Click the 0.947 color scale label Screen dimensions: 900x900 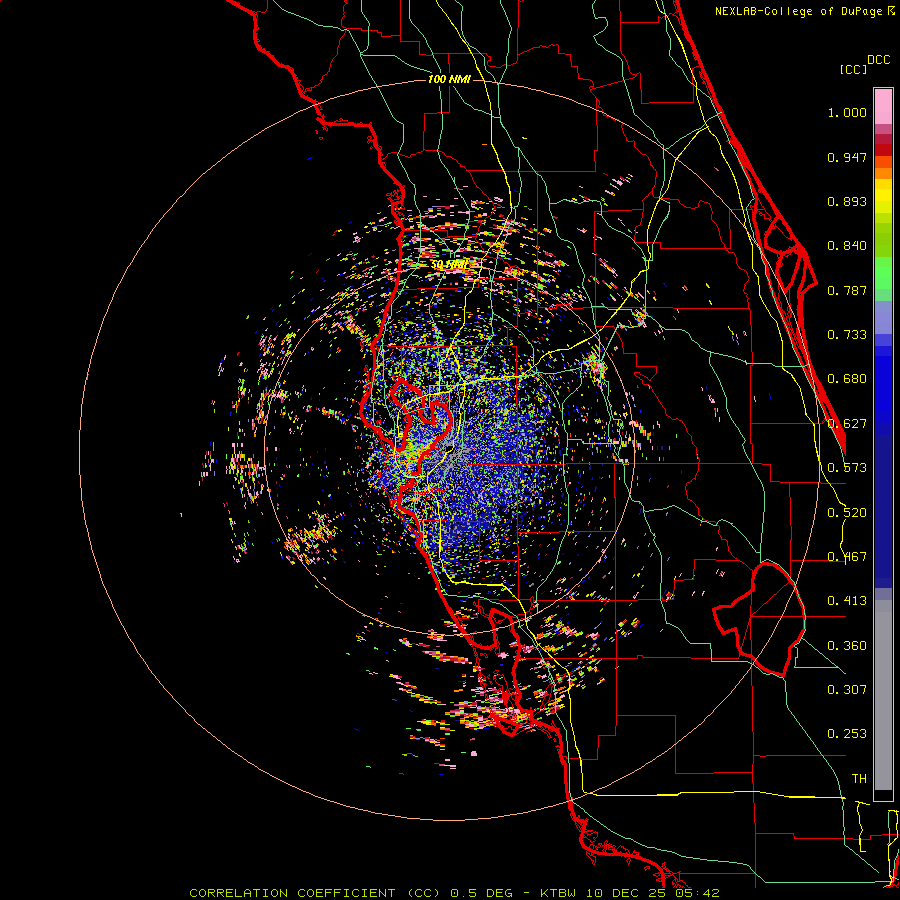[x=847, y=157]
